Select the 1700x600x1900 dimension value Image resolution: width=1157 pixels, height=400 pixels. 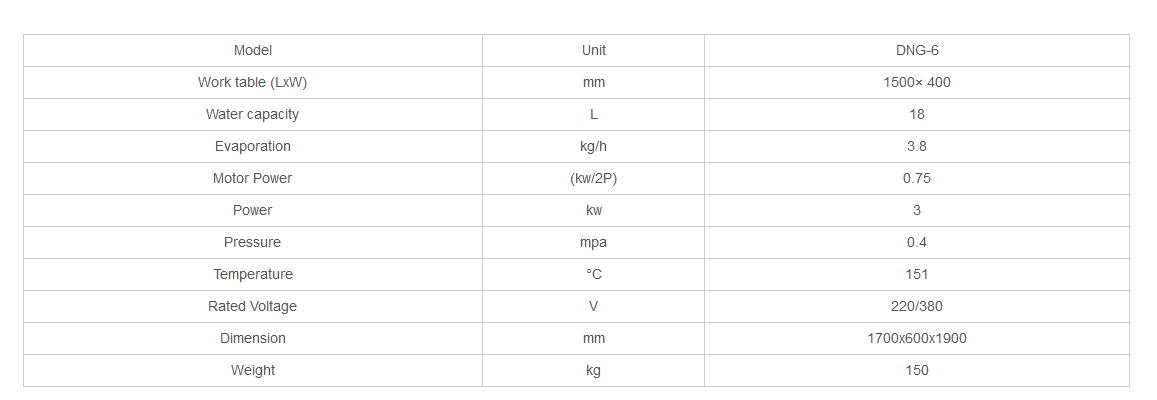pyautogui.click(x=917, y=339)
